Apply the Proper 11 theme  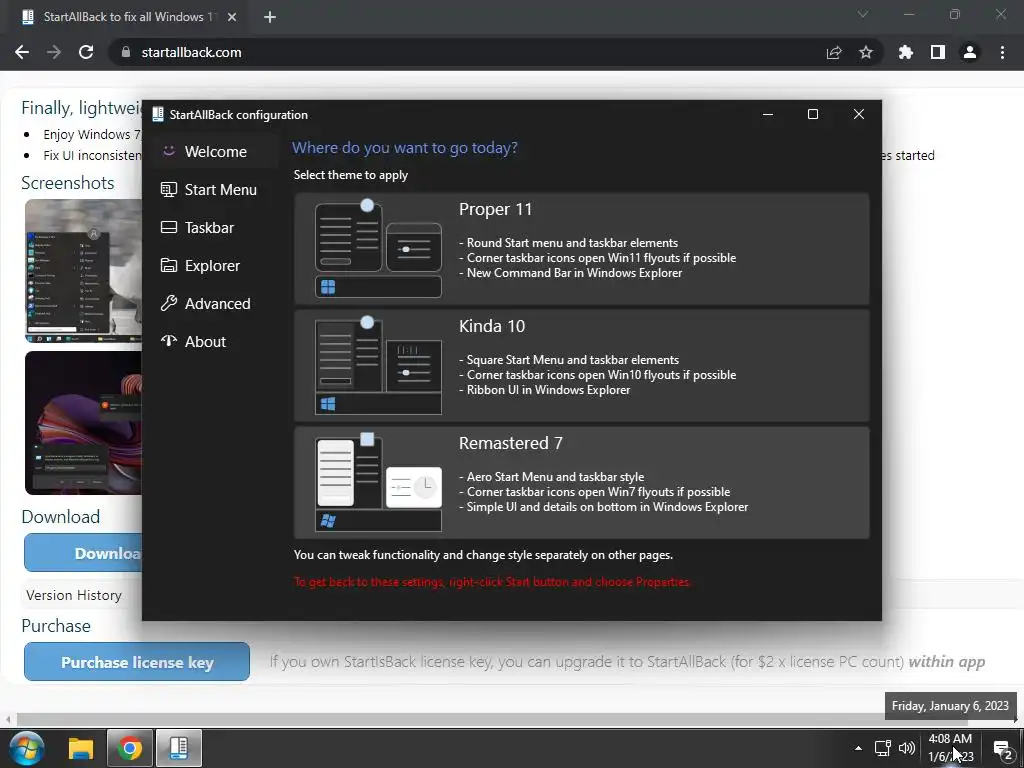pos(581,248)
